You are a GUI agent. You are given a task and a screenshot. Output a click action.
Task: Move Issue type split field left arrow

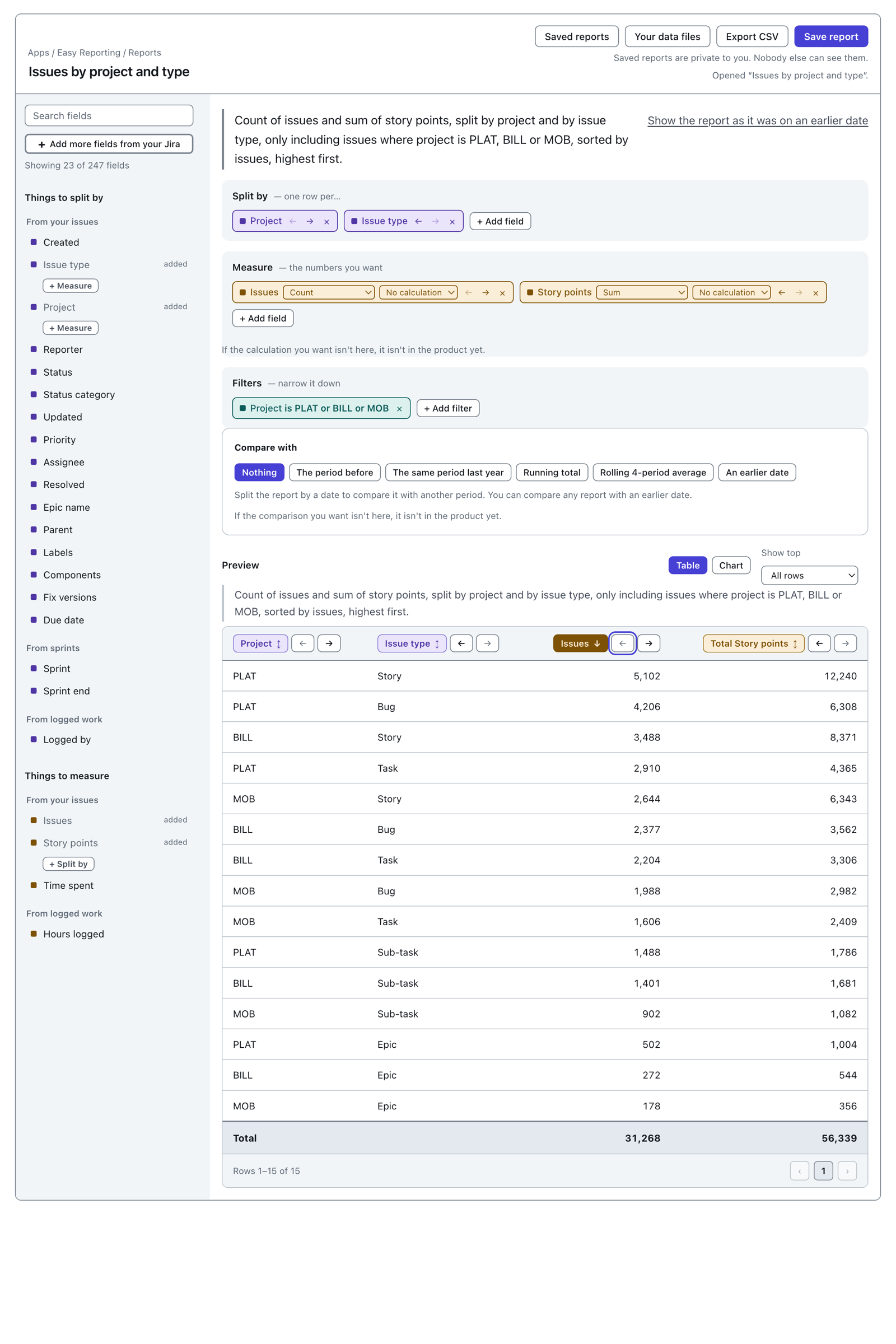[x=418, y=222]
